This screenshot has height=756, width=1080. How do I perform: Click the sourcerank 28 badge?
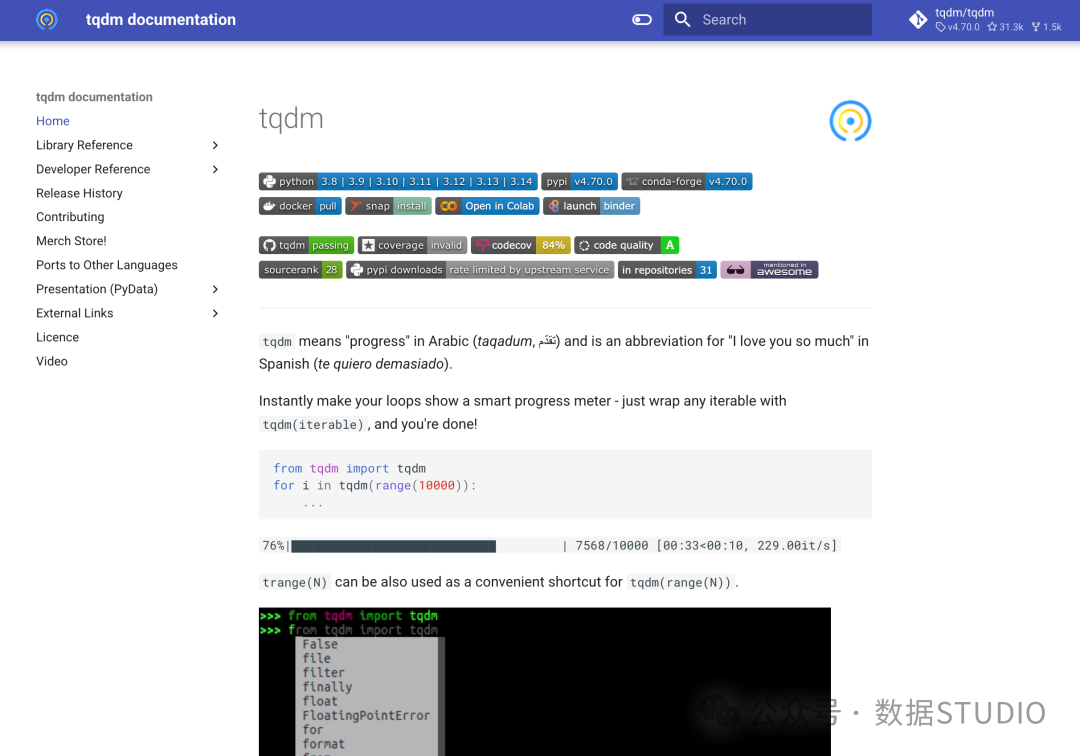[300, 270]
